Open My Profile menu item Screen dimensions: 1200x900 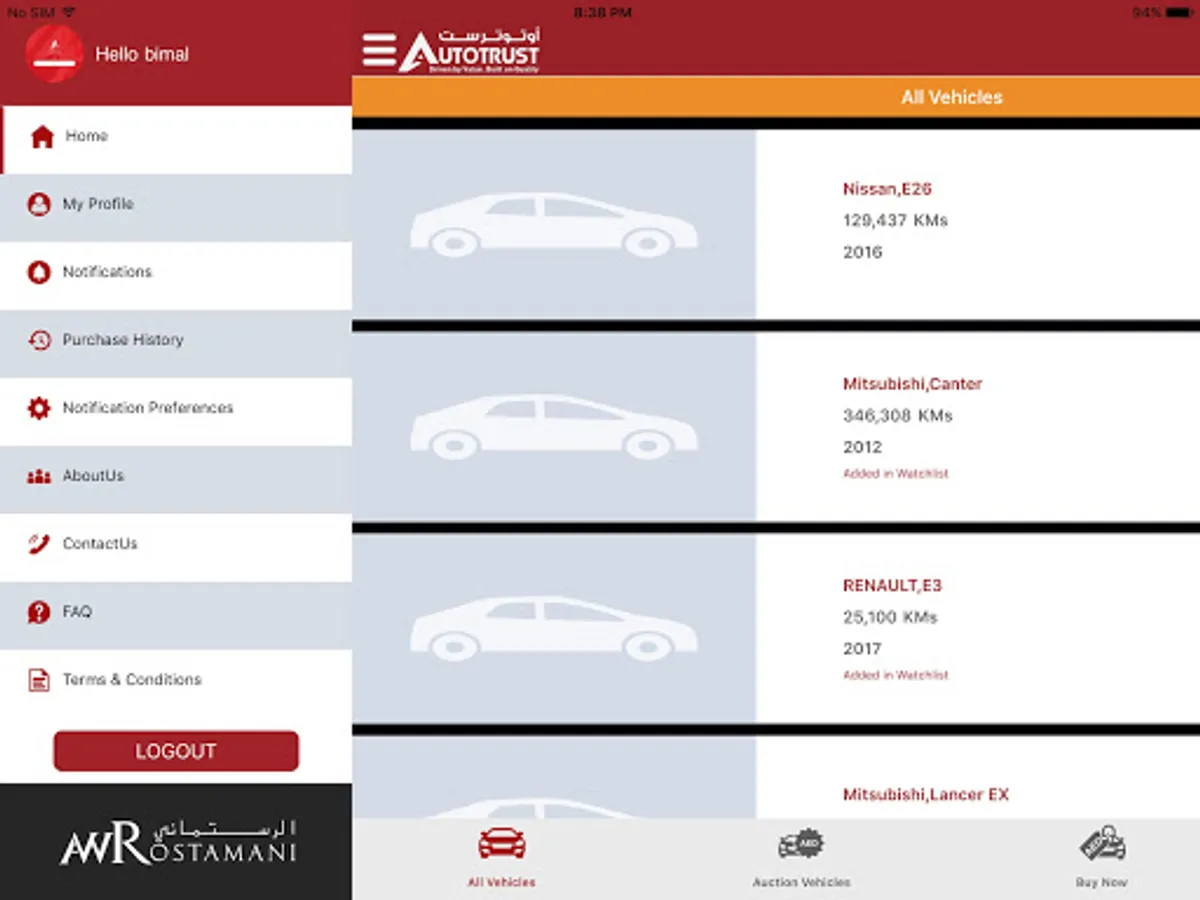click(x=176, y=207)
